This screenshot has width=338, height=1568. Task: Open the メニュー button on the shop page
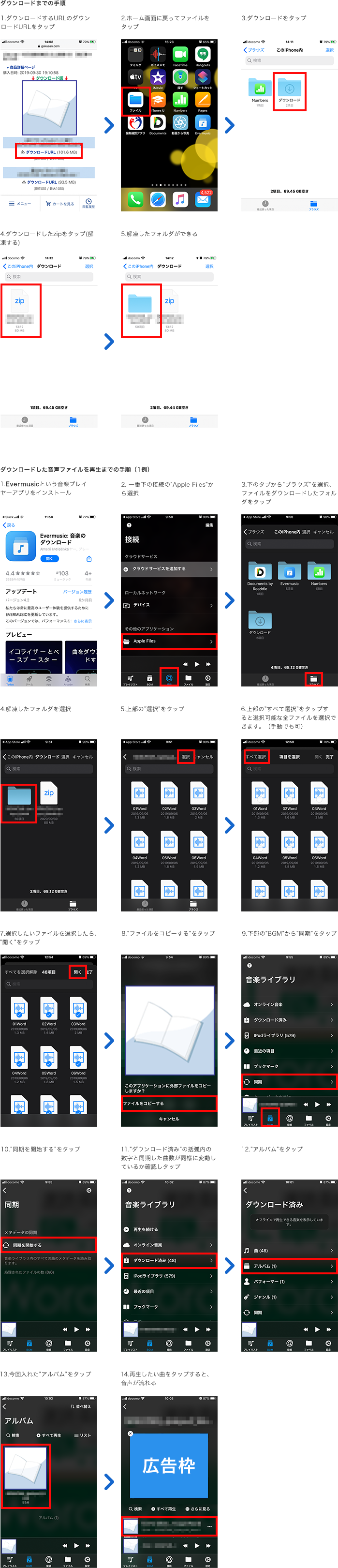(19, 204)
